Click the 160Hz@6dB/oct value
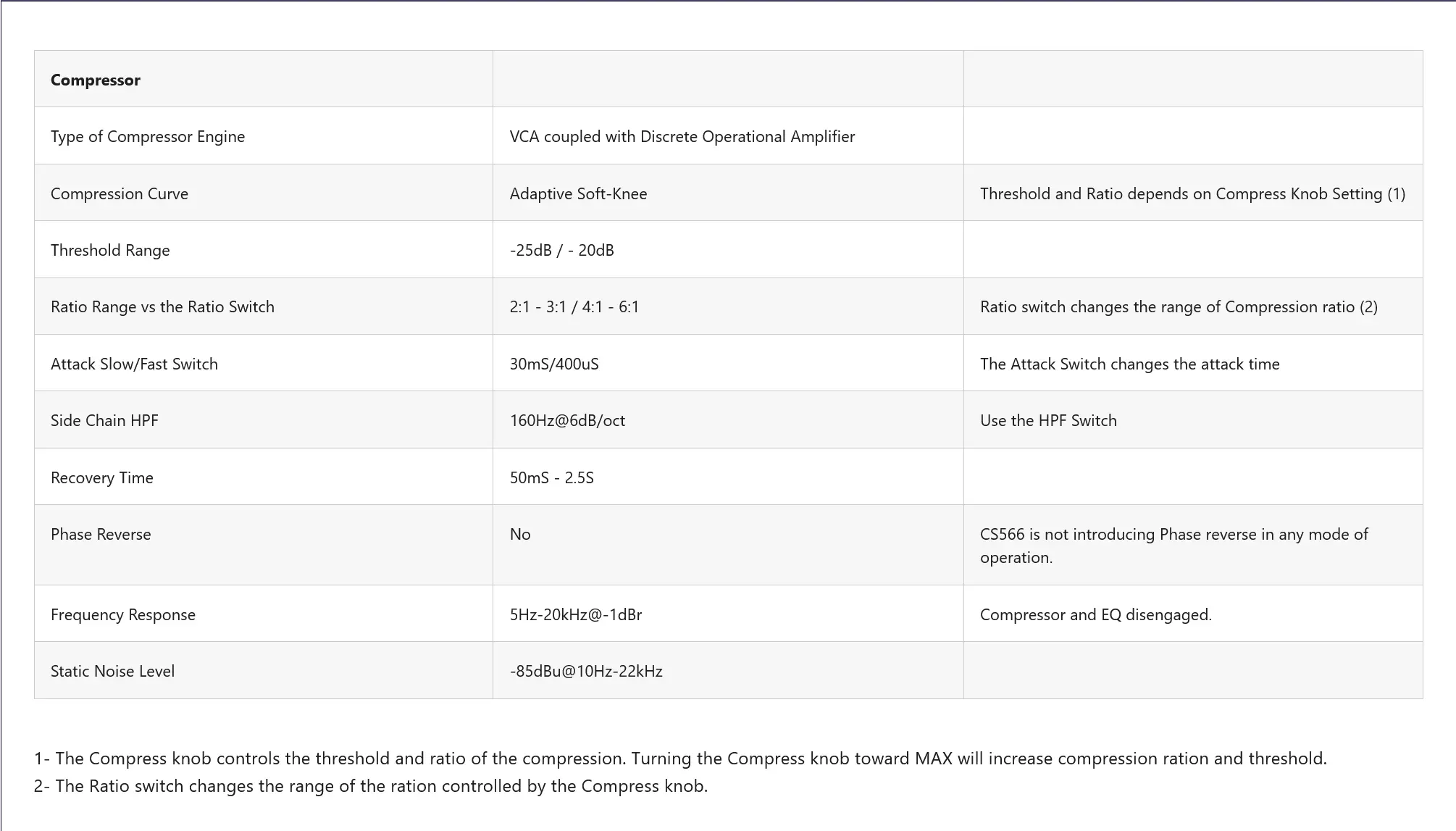 point(567,420)
